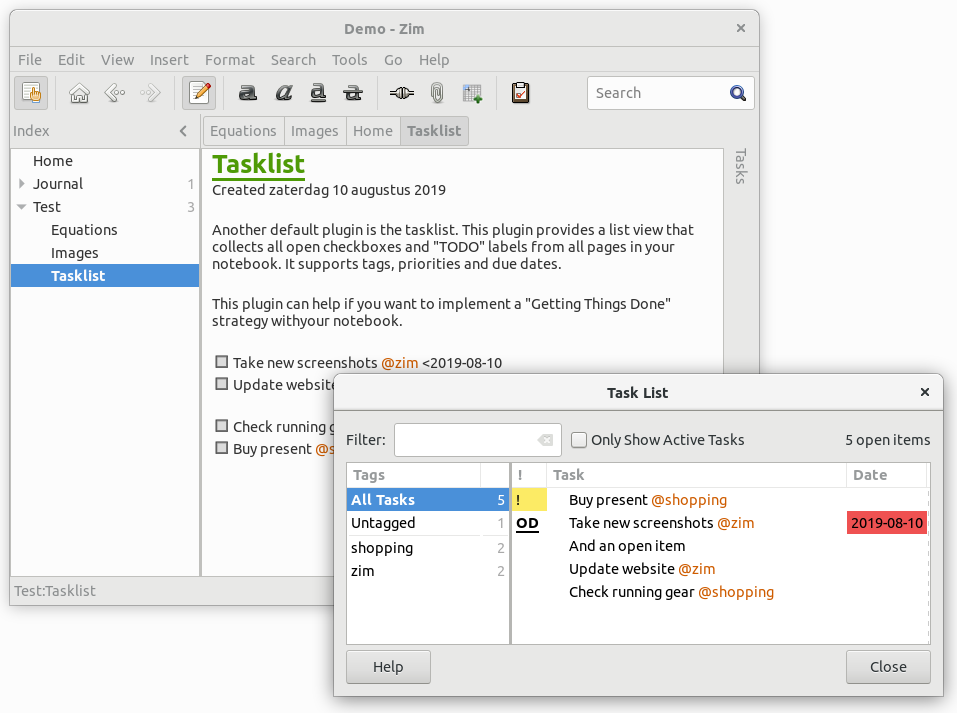Click inside the Filter field

point(470,440)
